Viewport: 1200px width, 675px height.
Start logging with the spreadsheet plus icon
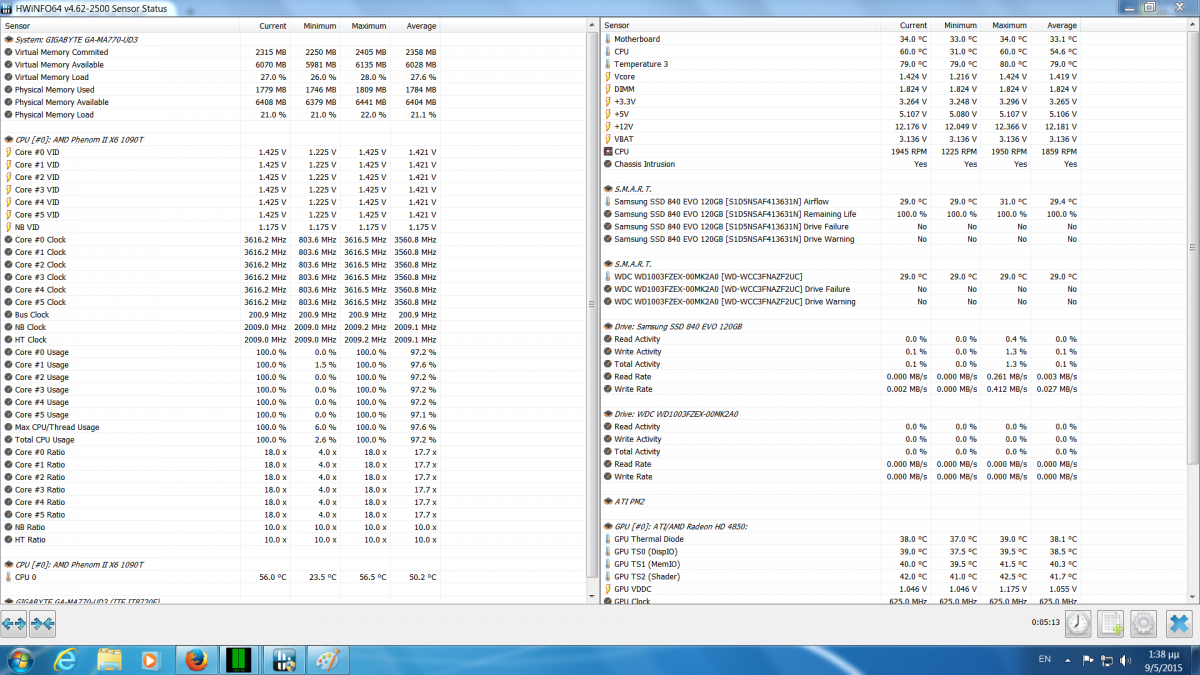[x=1110, y=624]
